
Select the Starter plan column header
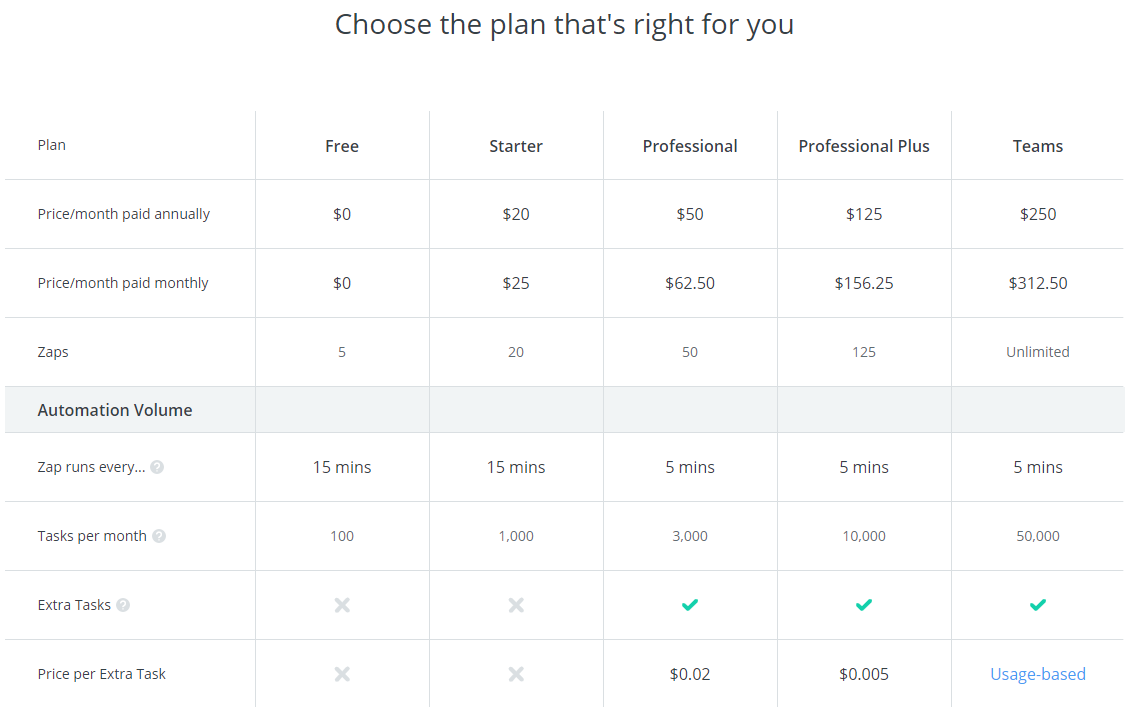pos(516,146)
